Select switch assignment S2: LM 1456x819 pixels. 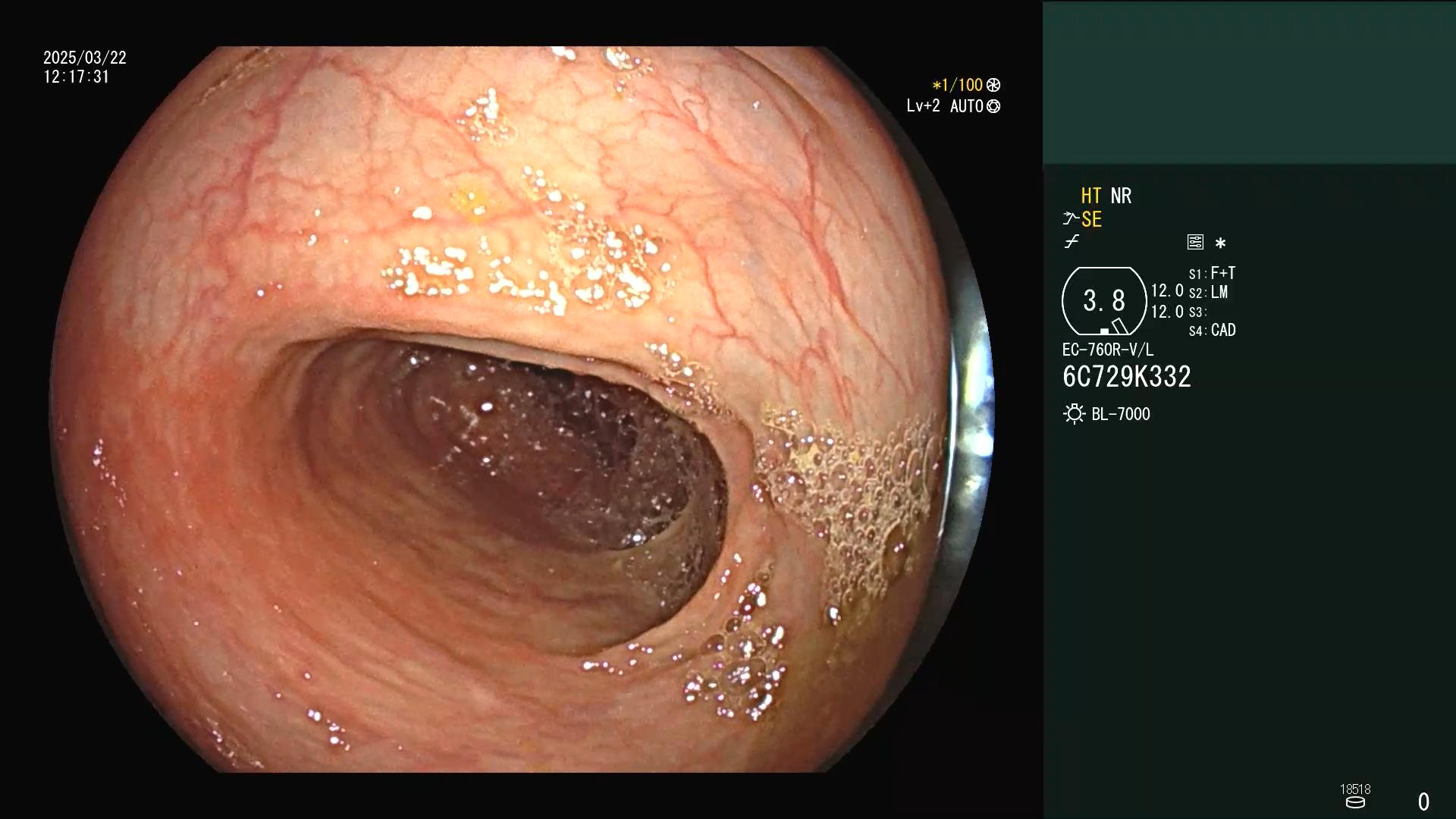click(x=1208, y=293)
